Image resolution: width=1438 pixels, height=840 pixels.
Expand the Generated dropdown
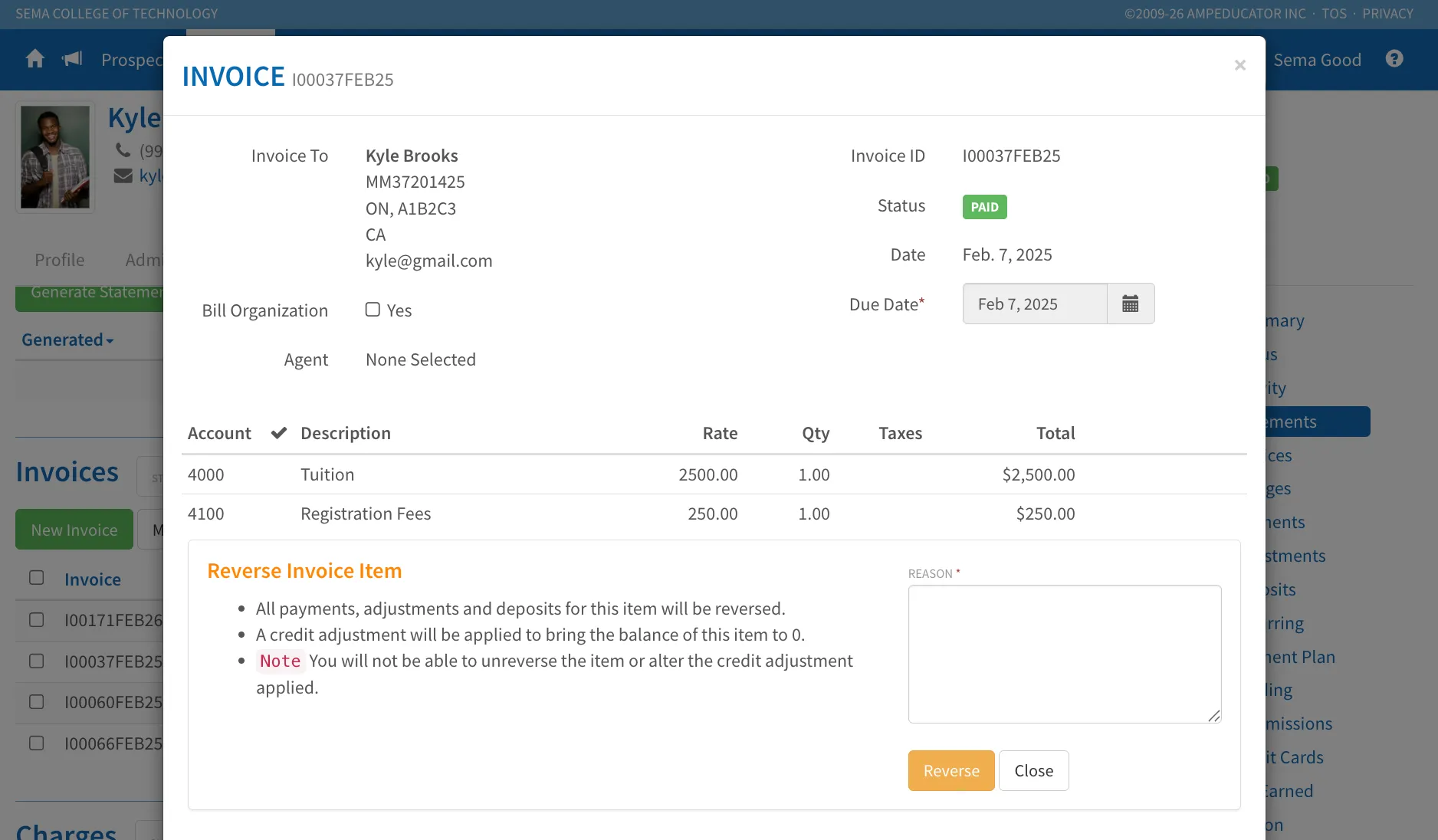click(67, 340)
